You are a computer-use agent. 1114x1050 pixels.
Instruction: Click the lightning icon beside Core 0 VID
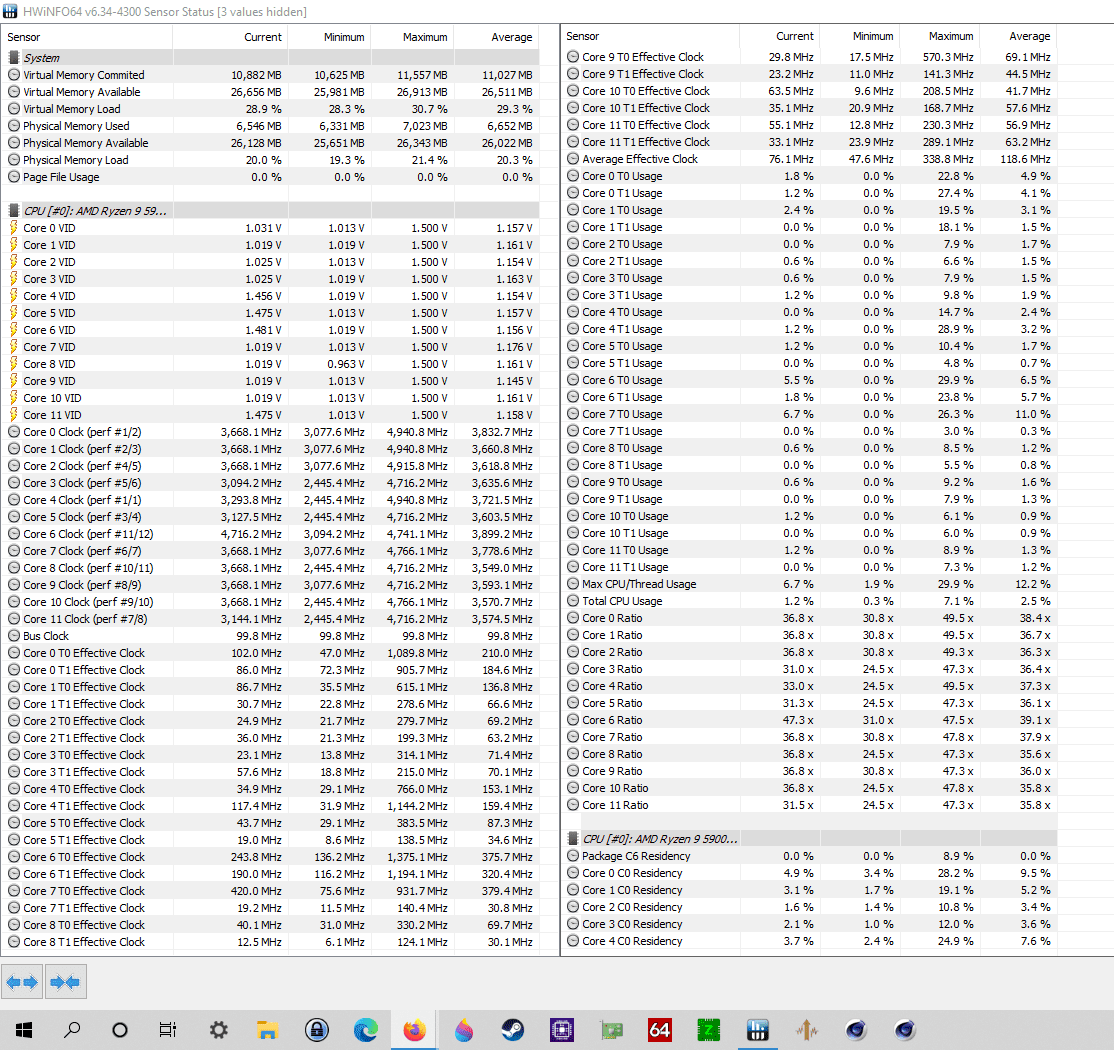13,227
